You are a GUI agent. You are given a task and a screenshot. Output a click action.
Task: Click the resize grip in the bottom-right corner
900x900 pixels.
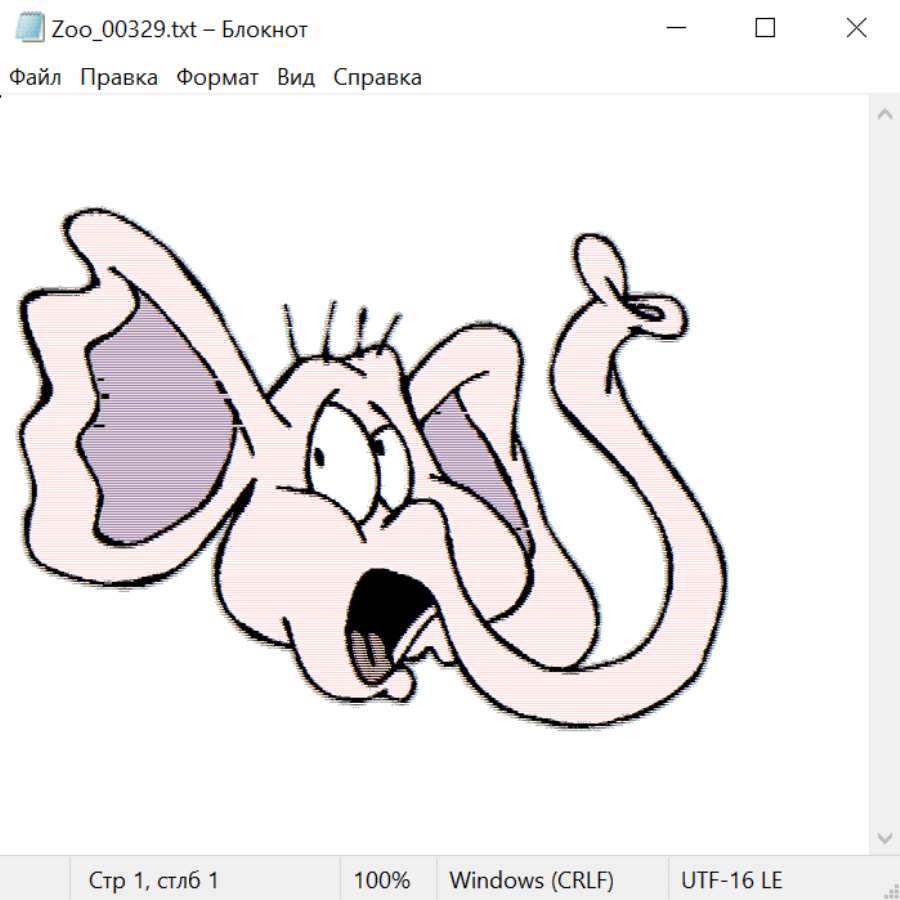click(x=890, y=890)
